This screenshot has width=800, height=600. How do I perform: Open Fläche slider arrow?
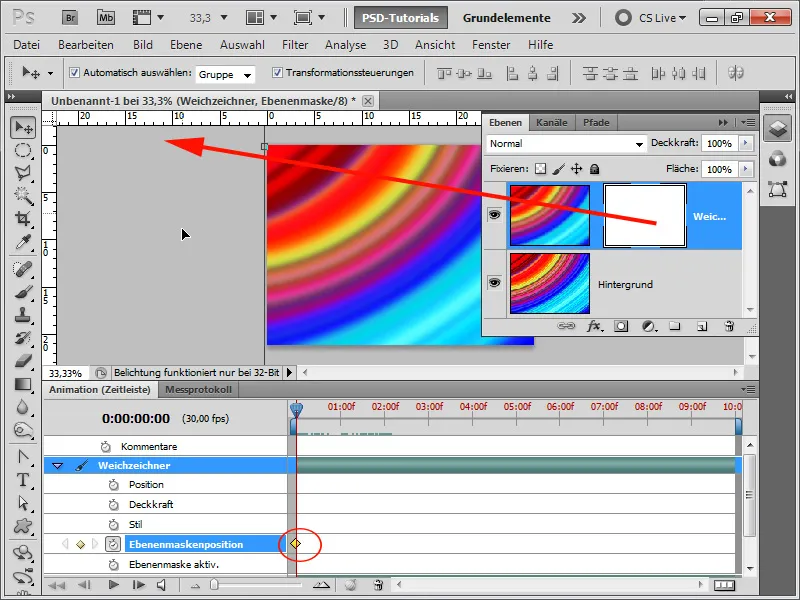[746, 169]
